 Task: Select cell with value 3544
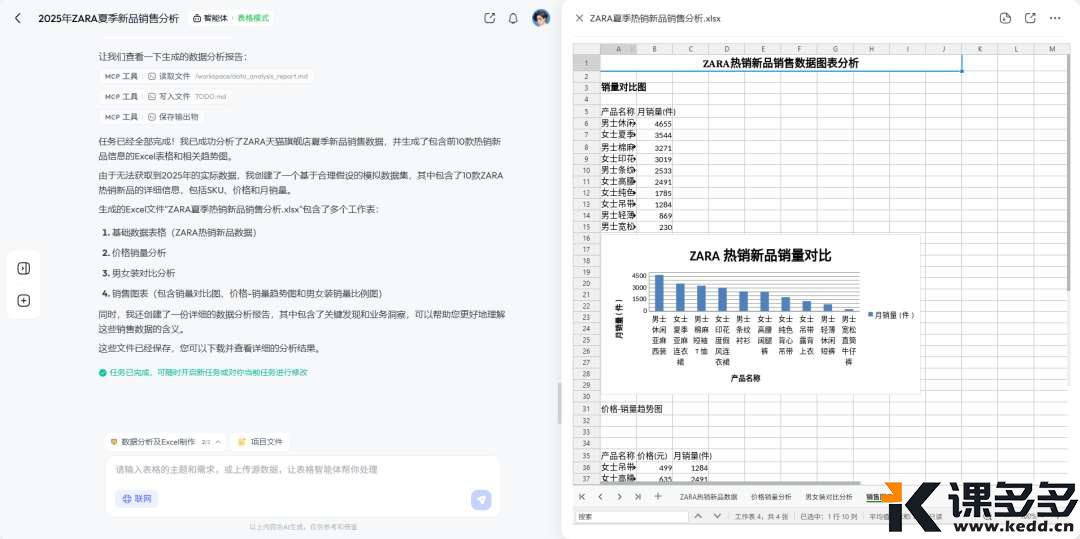point(654,135)
